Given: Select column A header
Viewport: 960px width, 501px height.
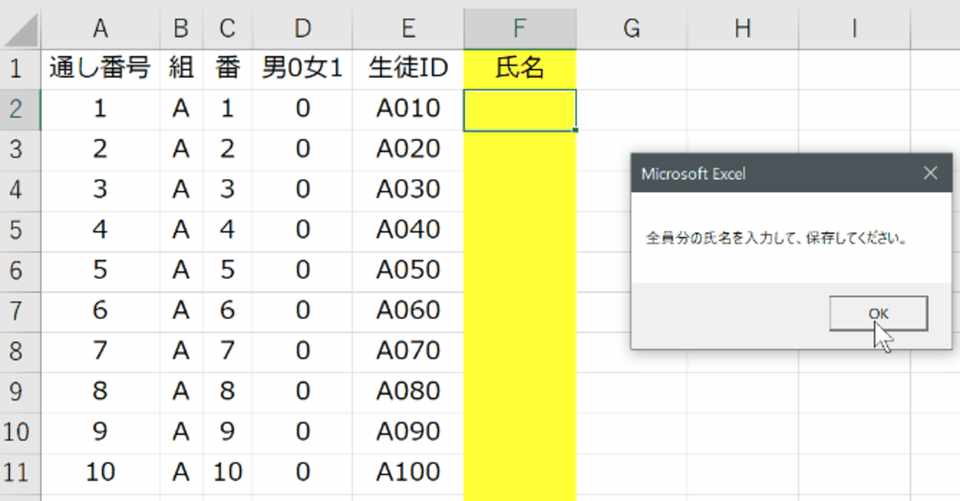Looking at the screenshot, I should (x=100, y=29).
